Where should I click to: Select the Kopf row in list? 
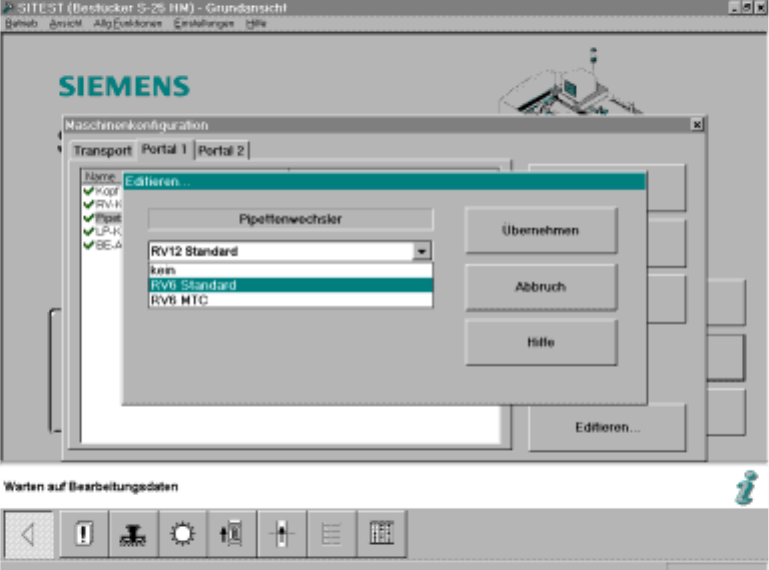(102, 191)
